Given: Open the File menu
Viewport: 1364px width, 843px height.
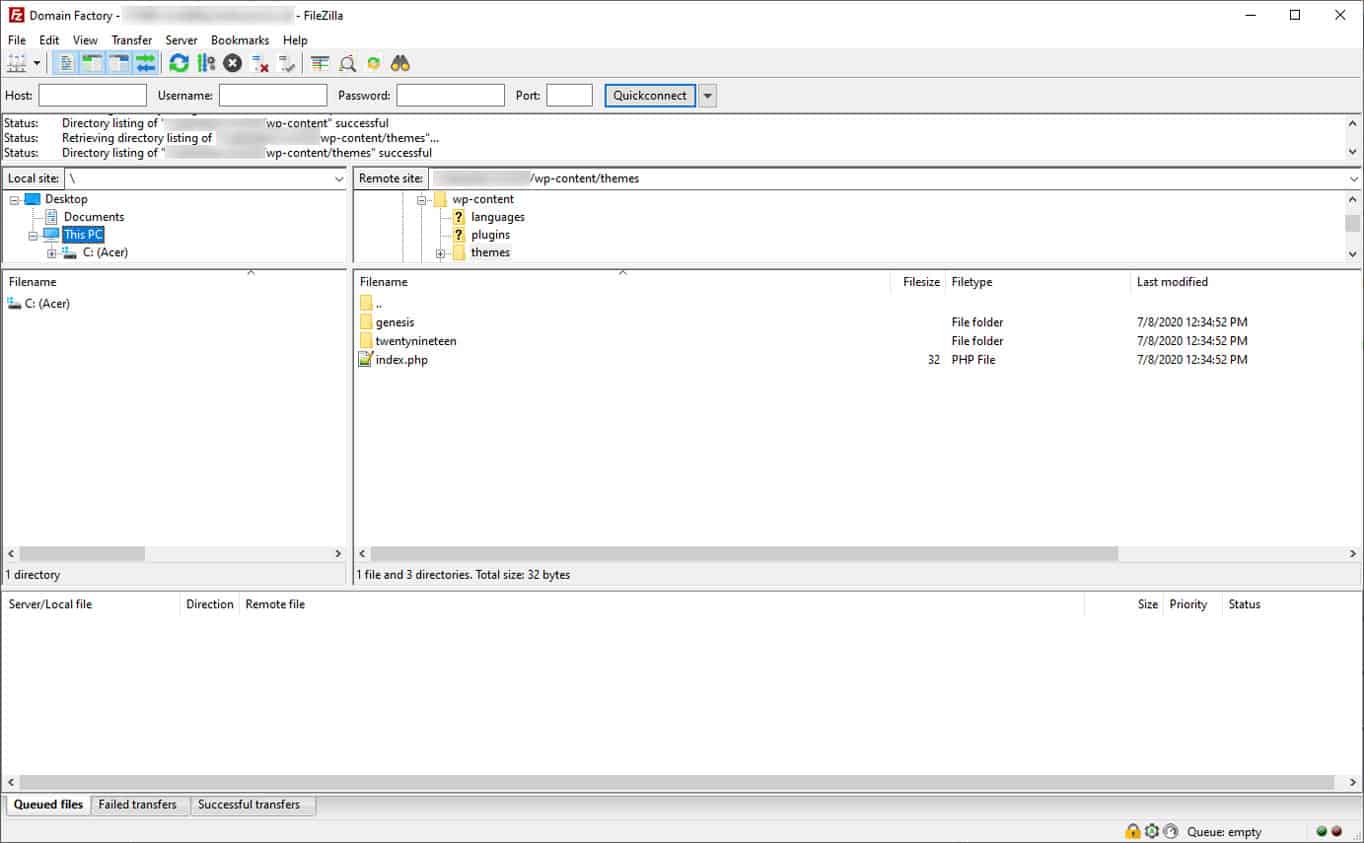Looking at the screenshot, I should 17,40.
